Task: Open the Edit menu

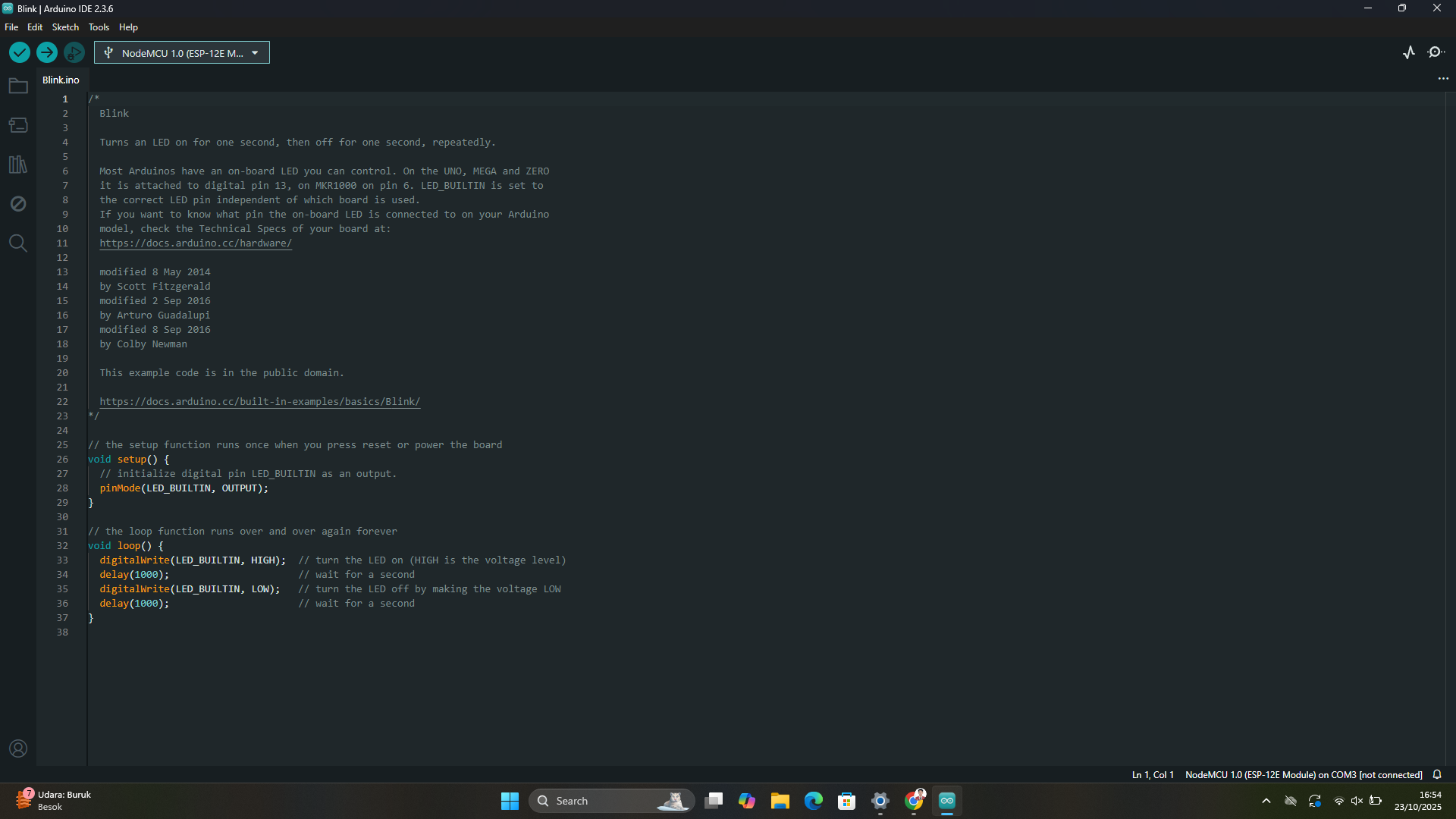Action: click(35, 27)
